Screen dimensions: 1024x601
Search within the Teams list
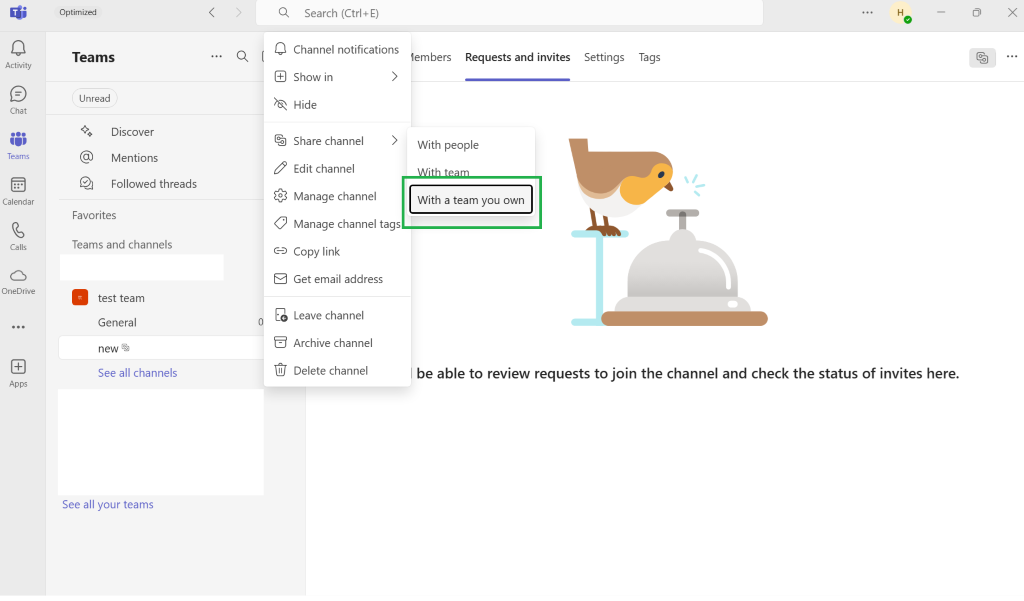point(242,57)
